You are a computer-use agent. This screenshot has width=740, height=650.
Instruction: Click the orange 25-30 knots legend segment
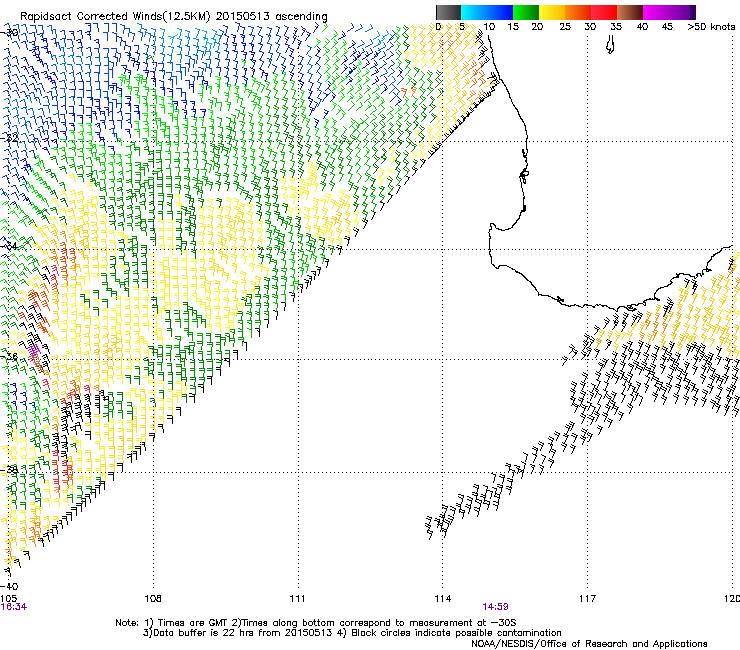point(578,12)
